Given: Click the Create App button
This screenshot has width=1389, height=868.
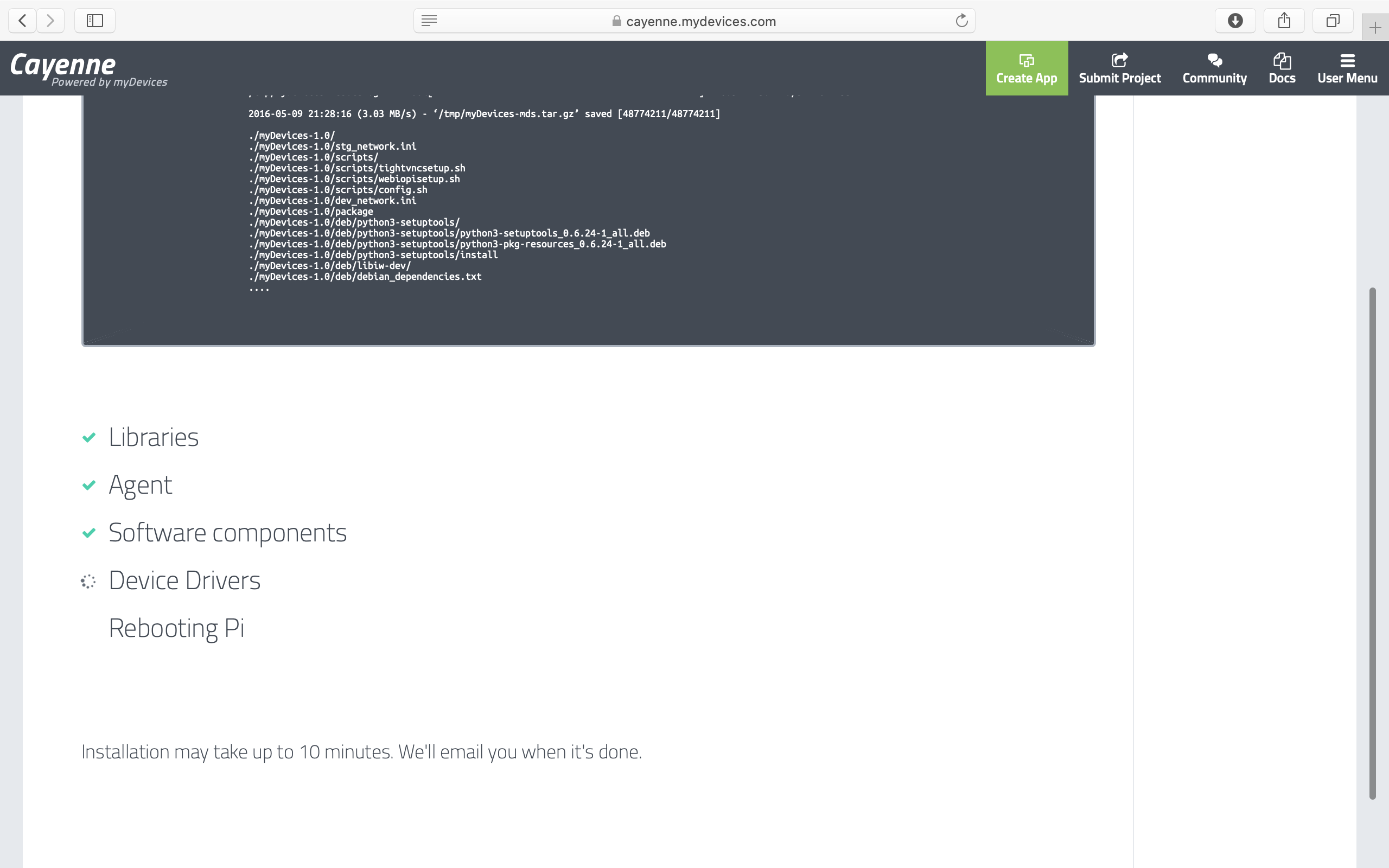Looking at the screenshot, I should [1026, 68].
